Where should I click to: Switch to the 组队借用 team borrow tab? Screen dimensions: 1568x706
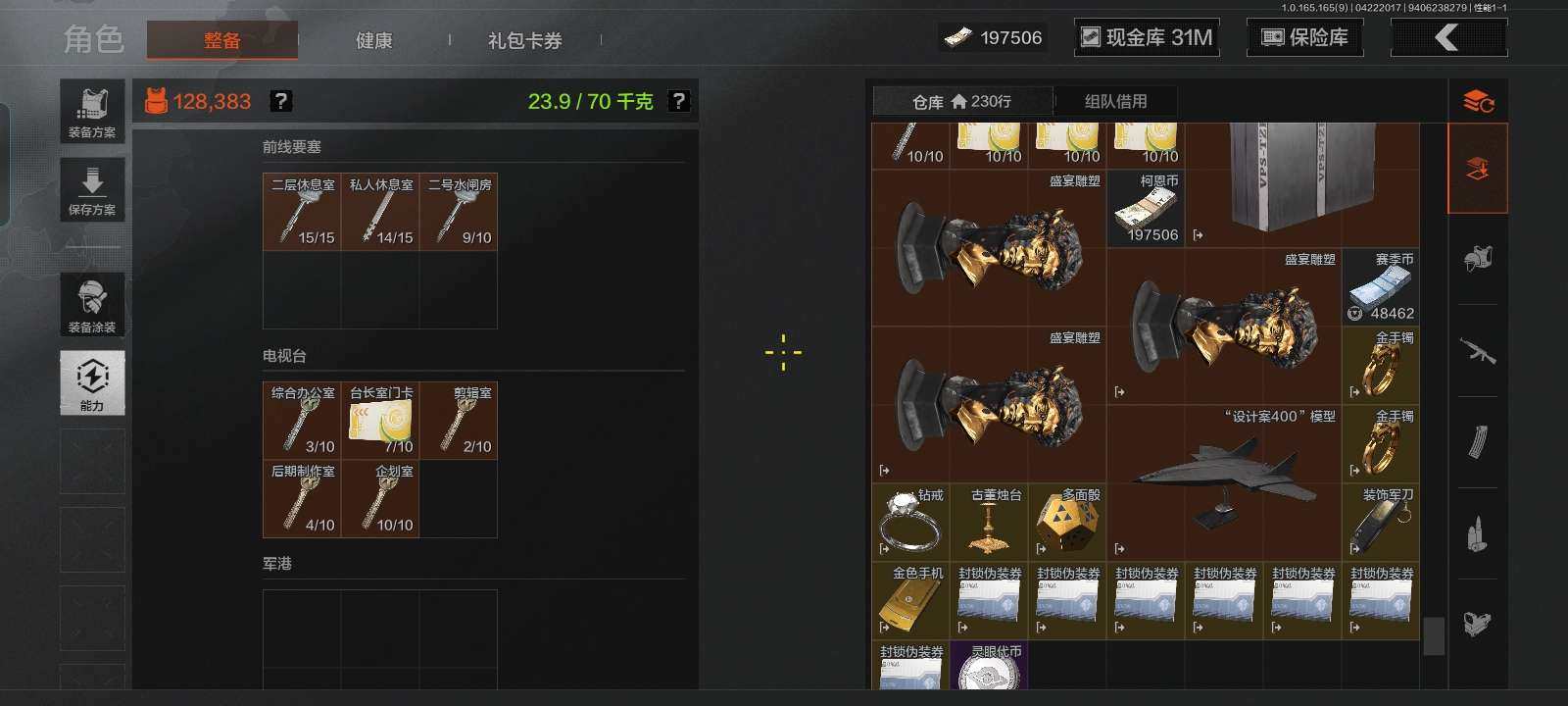[1116, 101]
